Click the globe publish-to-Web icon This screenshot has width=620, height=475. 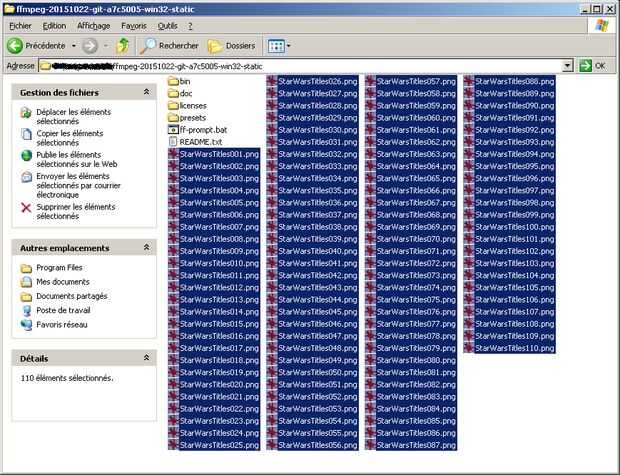coord(26,155)
